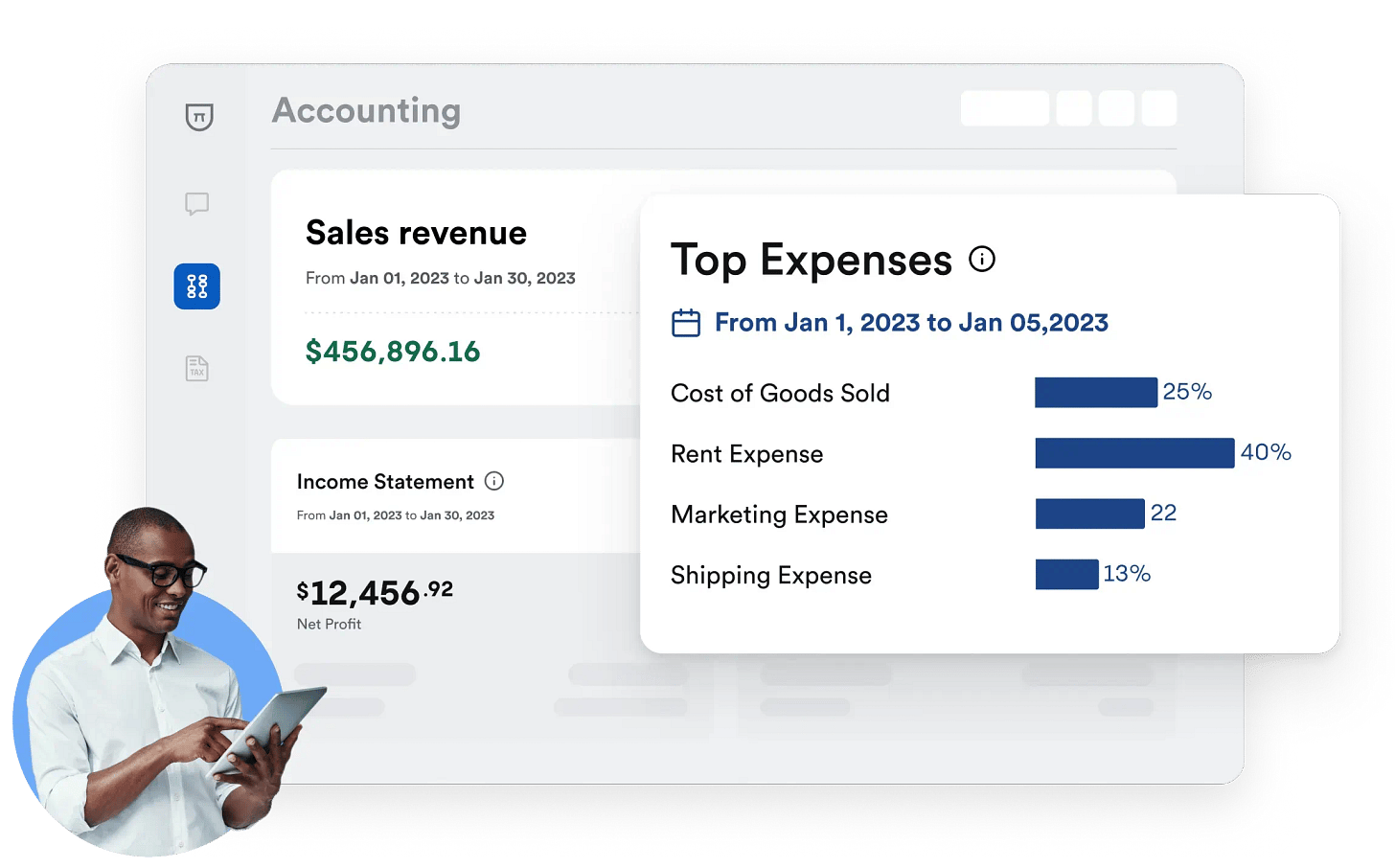
Task: Click the shield logo icon in sidebar
Action: pyautogui.click(x=198, y=117)
